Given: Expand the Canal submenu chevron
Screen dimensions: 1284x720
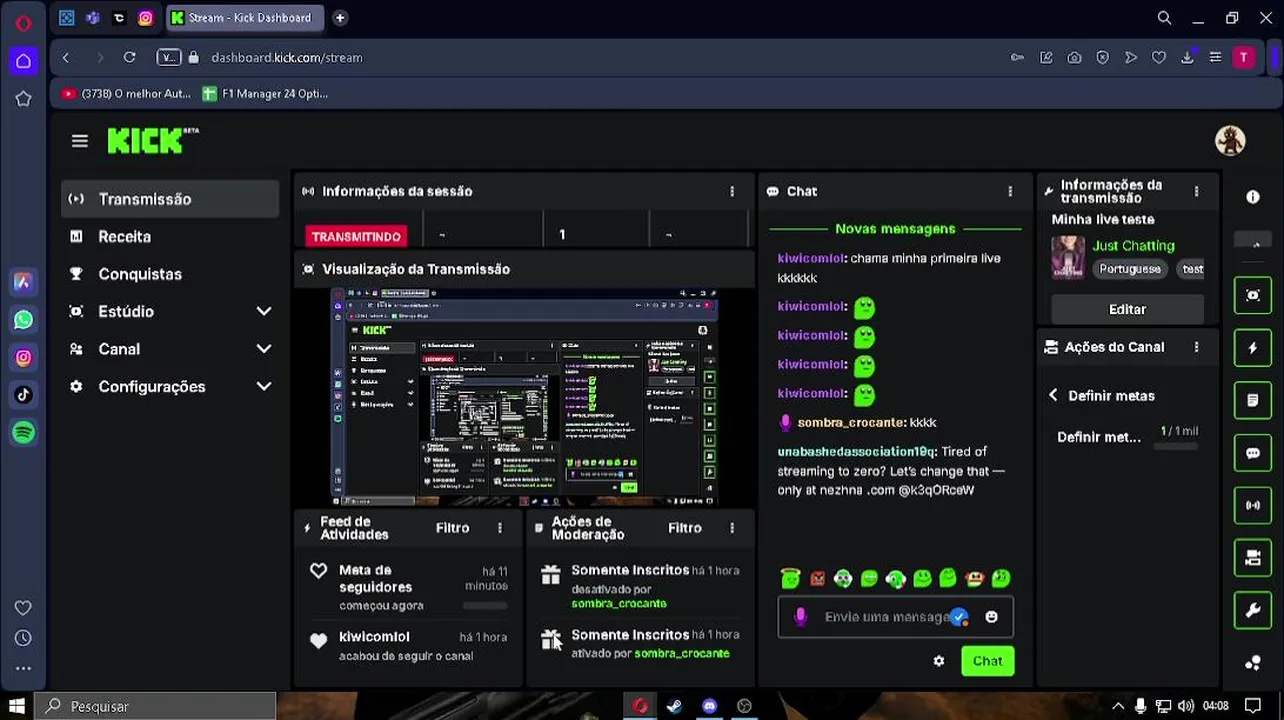Looking at the screenshot, I should (x=264, y=349).
